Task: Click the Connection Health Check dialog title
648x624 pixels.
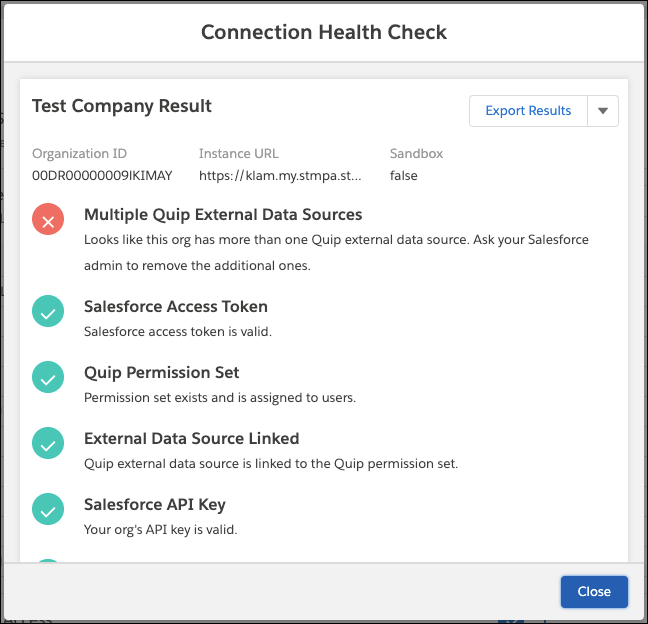Action: coord(324,32)
